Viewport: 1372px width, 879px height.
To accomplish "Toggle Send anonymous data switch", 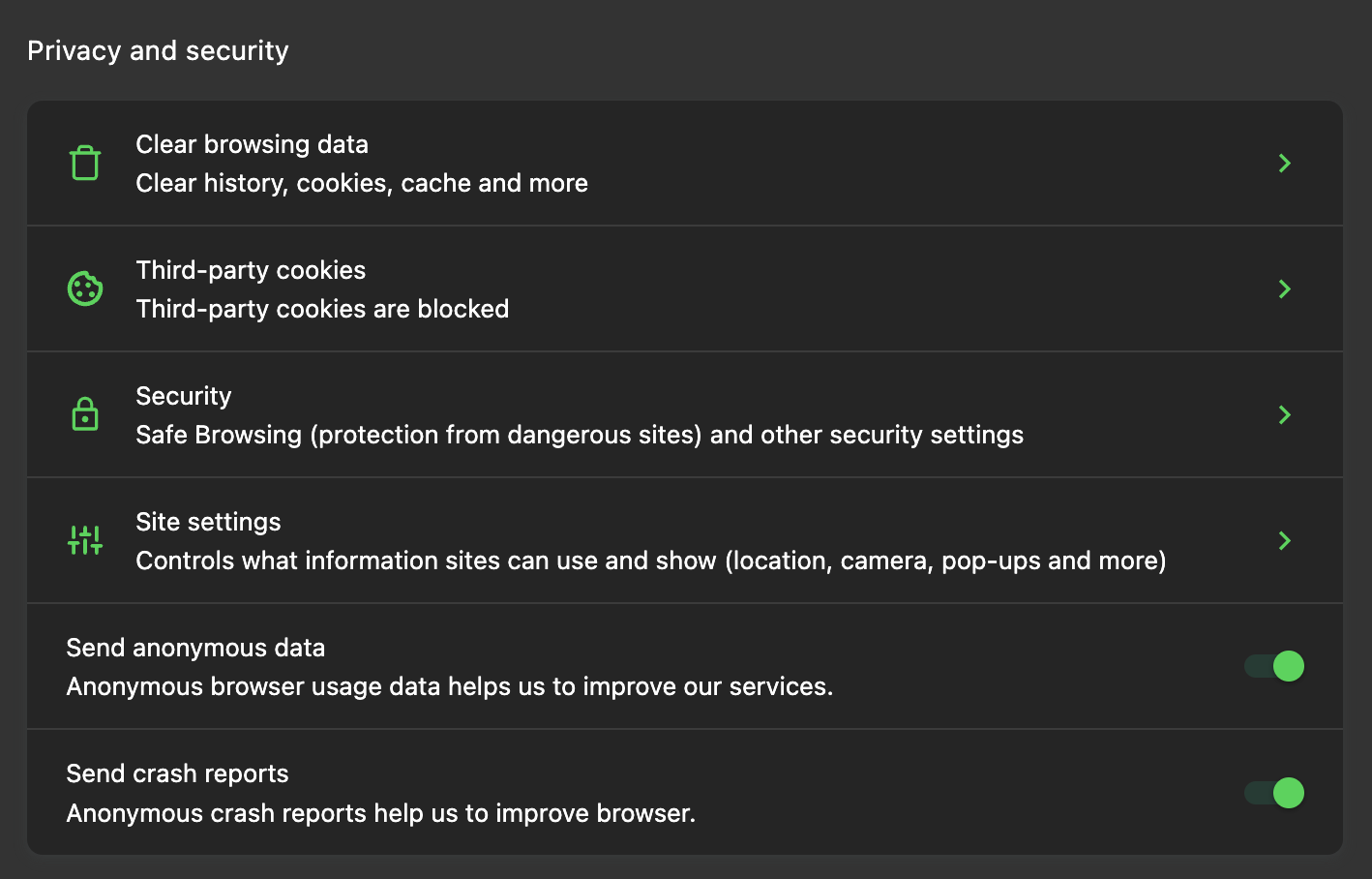I will (x=1274, y=666).
